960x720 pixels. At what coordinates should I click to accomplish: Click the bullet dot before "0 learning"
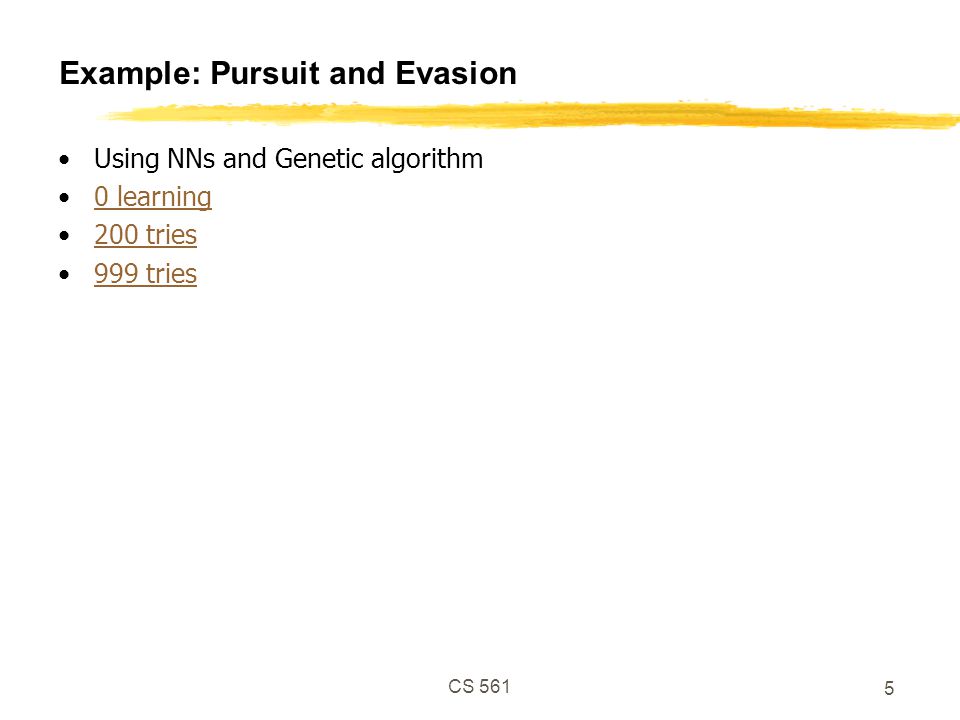pos(65,198)
